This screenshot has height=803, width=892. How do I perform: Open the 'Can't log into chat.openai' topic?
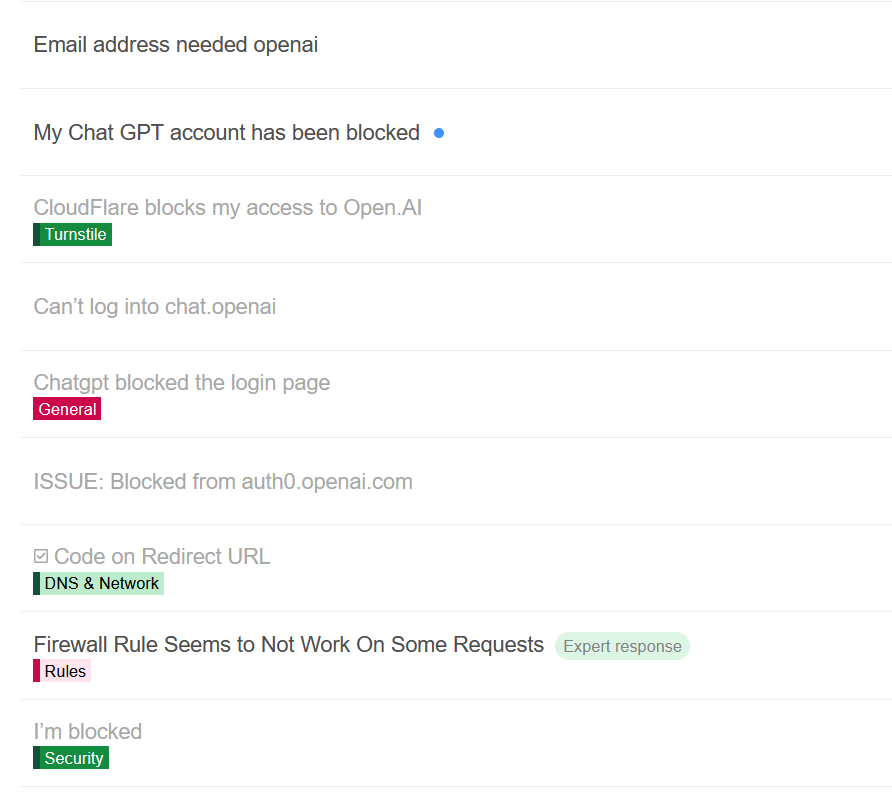[155, 307]
